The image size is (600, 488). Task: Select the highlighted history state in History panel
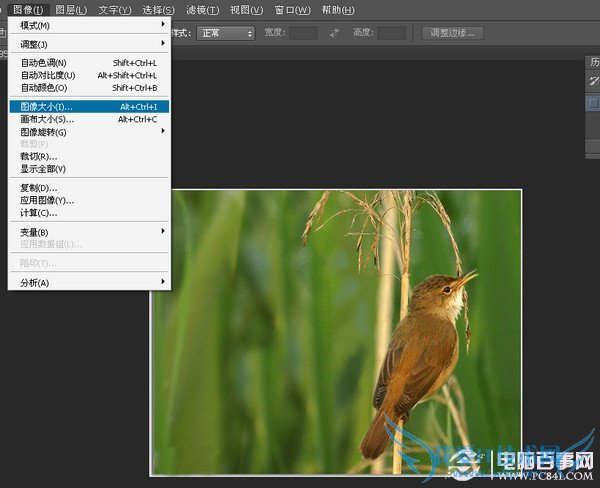click(593, 101)
